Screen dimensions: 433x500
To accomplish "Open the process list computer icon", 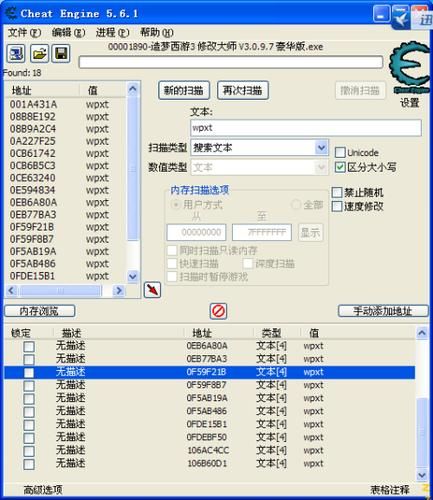I will pos(16,53).
